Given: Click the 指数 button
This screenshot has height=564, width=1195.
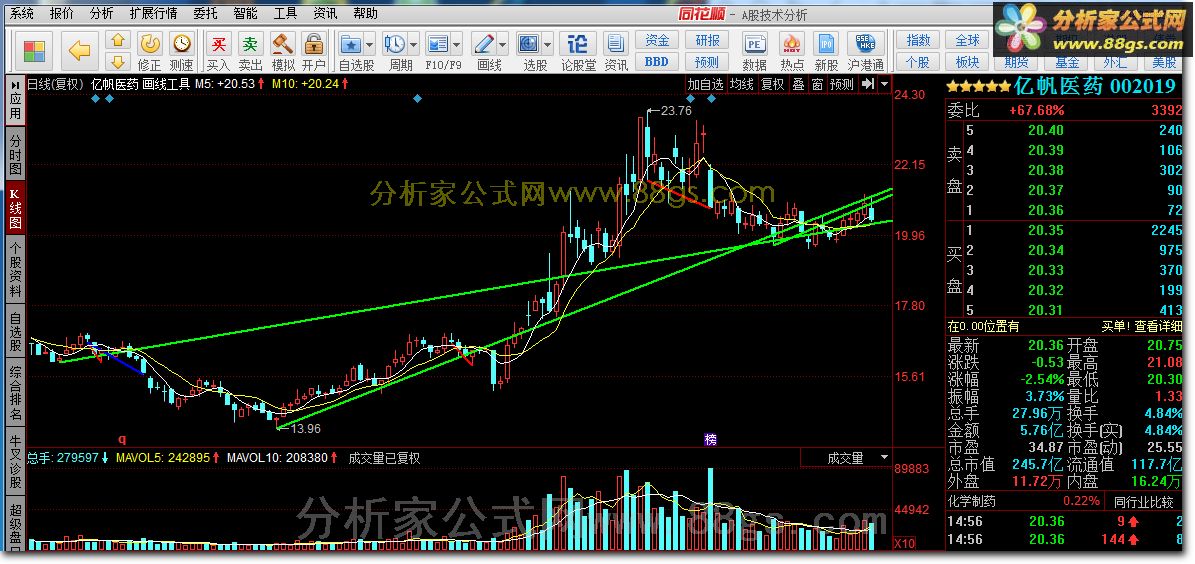Looking at the screenshot, I should coord(918,40).
